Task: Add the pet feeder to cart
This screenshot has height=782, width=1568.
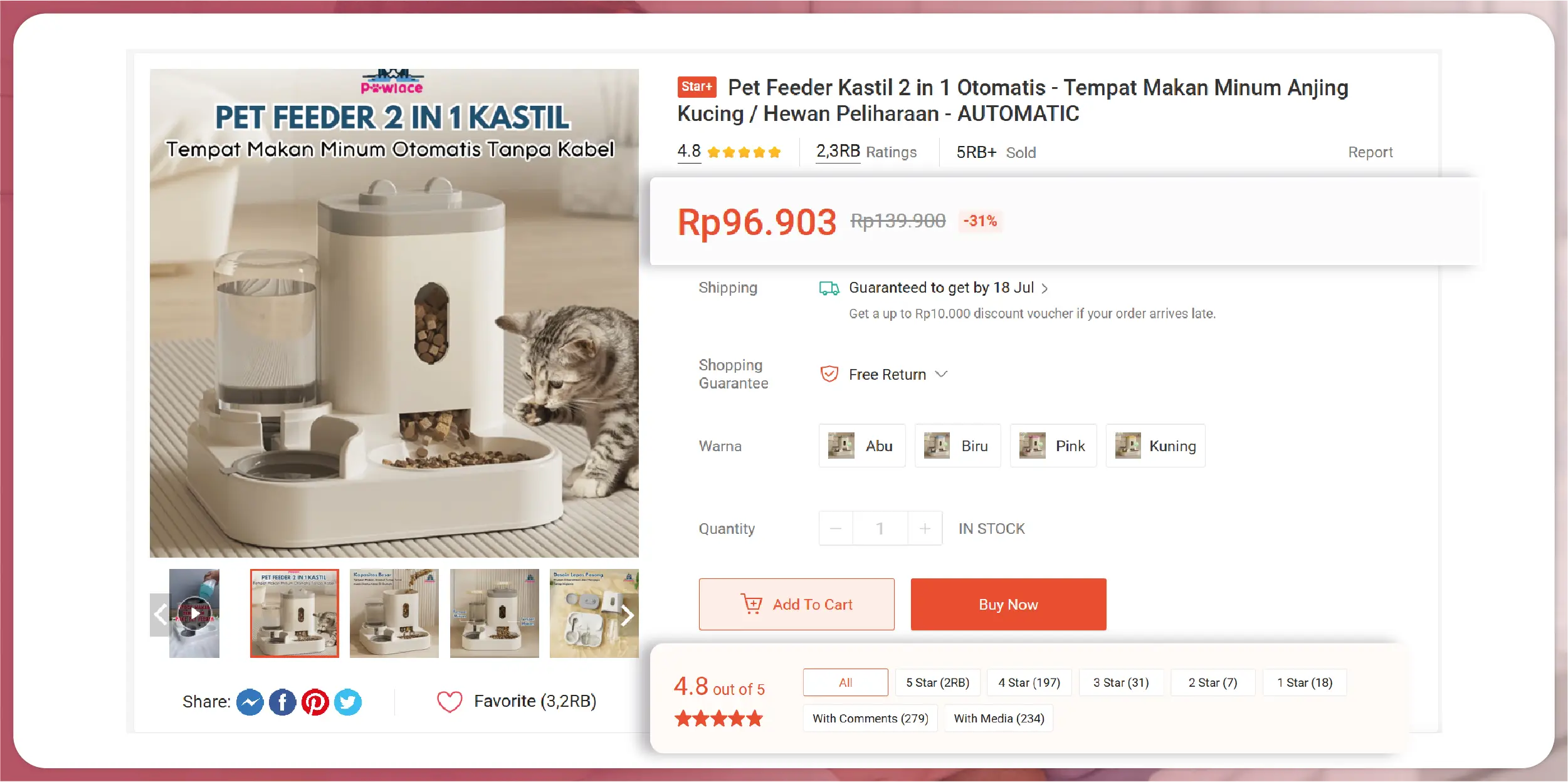Action: (x=796, y=605)
